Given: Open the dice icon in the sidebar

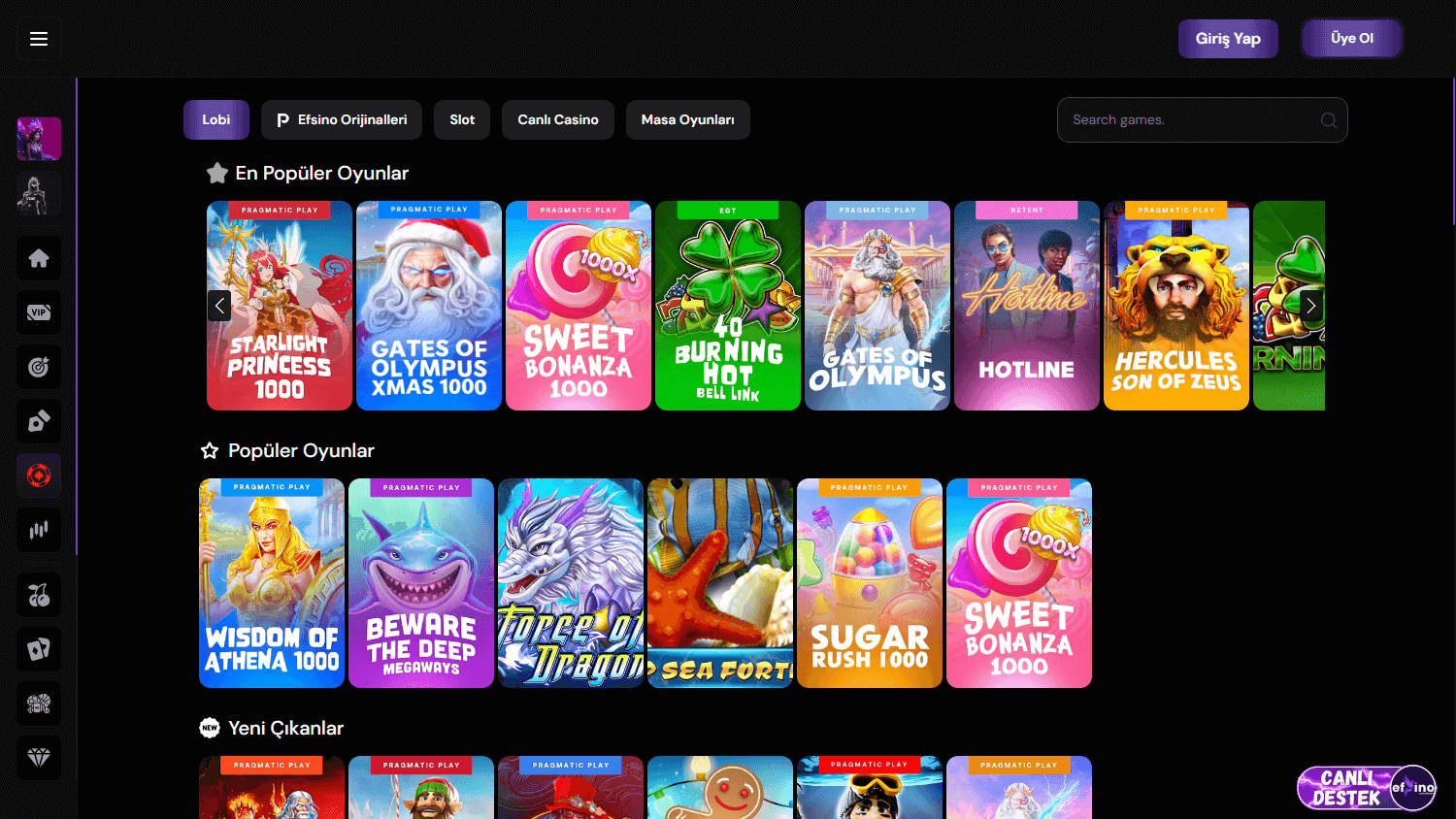Looking at the screenshot, I should click(38, 420).
